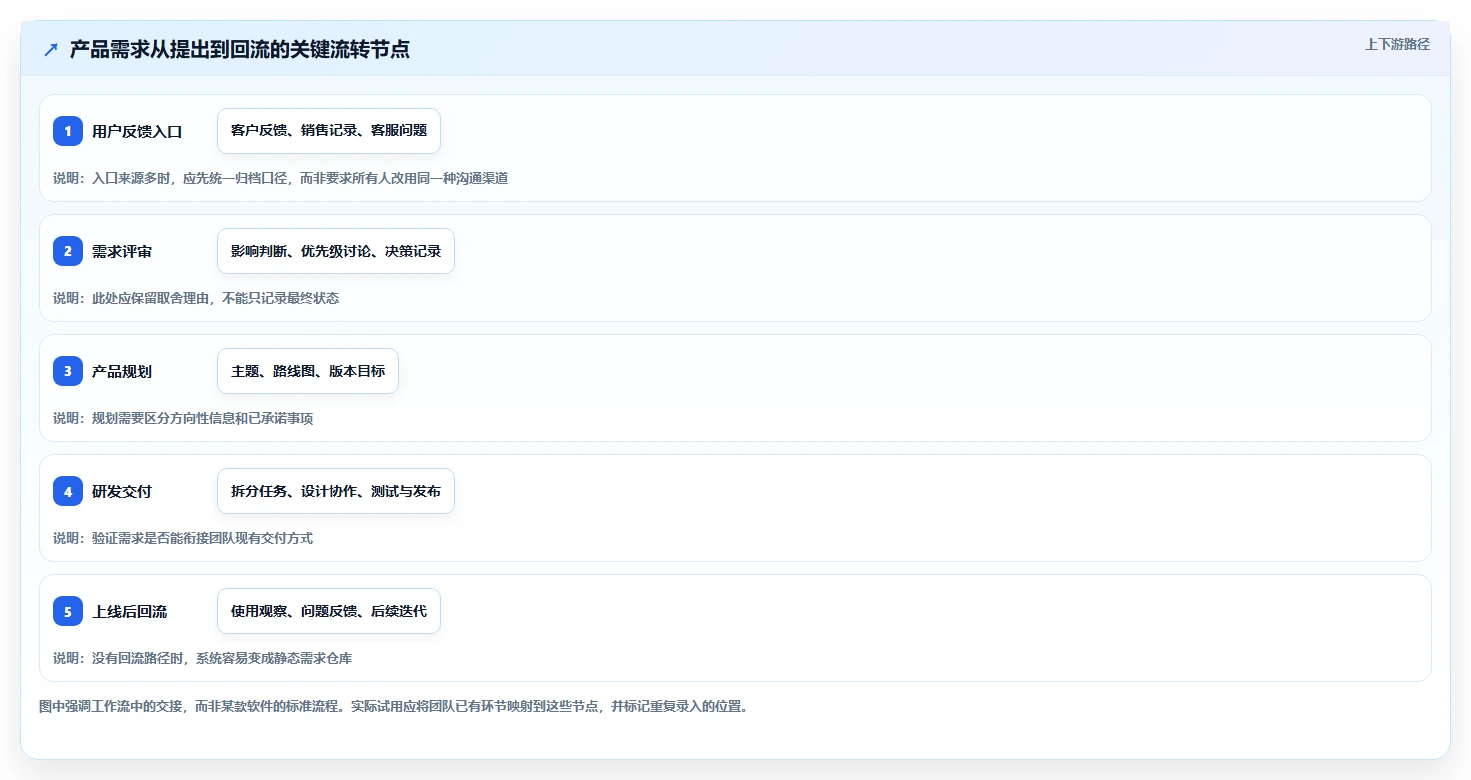
Task: Click the note starting 说明：规划需要区分方向性信息
Action: coord(183,418)
